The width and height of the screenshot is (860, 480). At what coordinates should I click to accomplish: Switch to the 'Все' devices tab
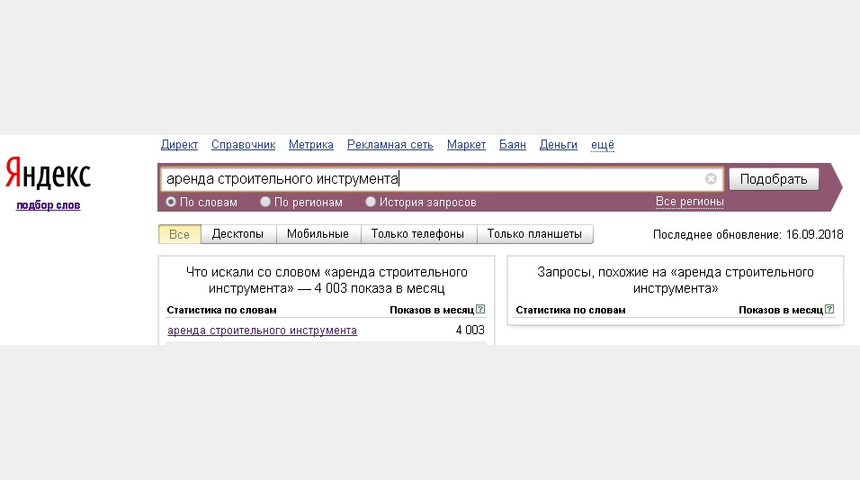click(179, 234)
